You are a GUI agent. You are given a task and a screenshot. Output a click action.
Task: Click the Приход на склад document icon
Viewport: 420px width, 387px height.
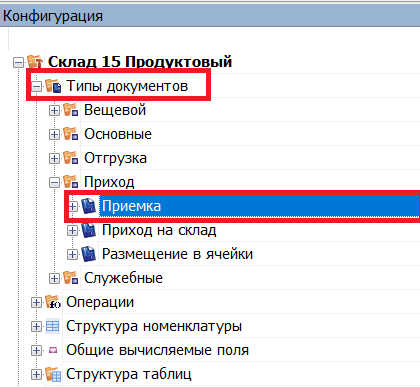pyautogui.click(x=88, y=230)
